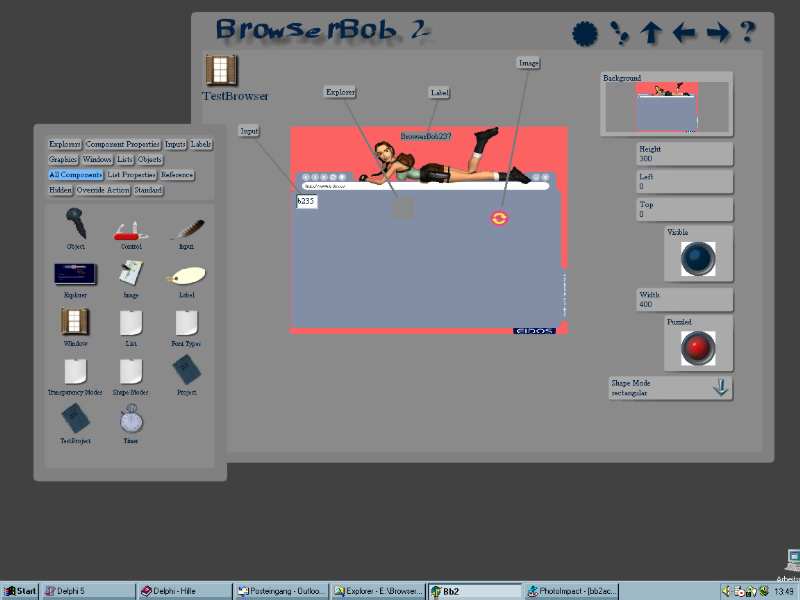Switch to the Graphics category tab
Viewport: 800px width, 600px height.
point(63,160)
